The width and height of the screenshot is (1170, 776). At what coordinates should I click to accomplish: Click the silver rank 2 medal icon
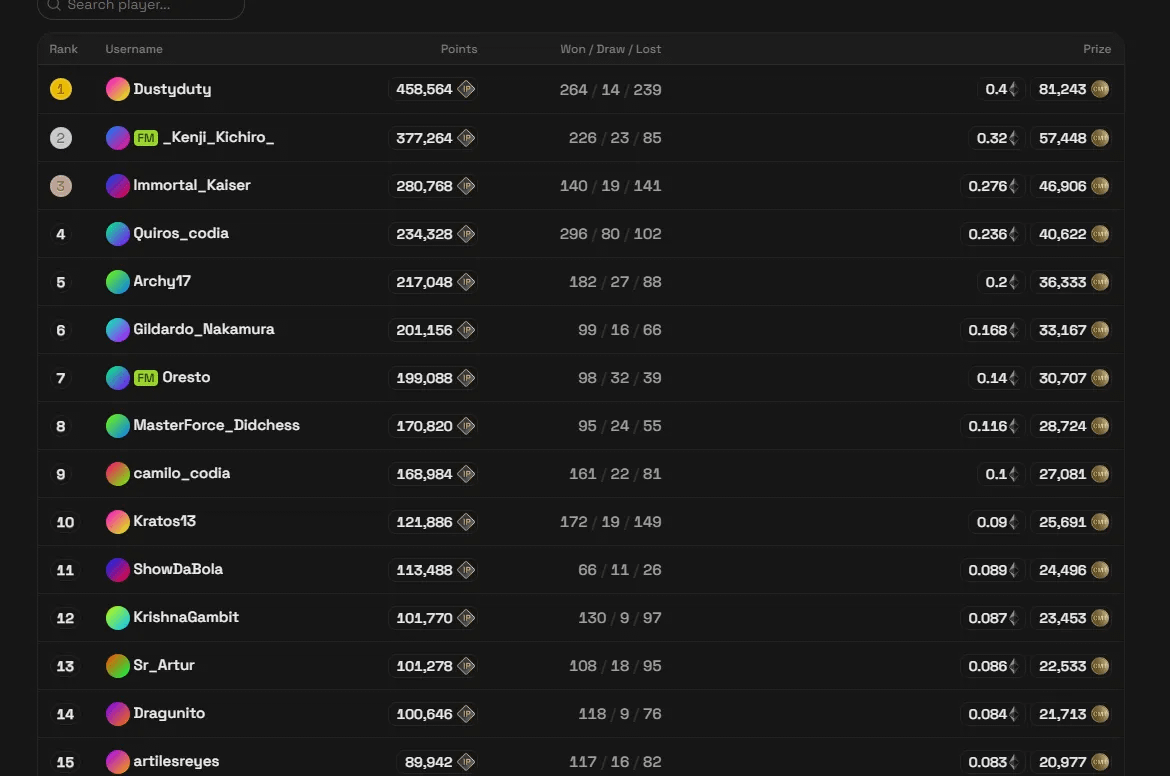[x=61, y=138]
